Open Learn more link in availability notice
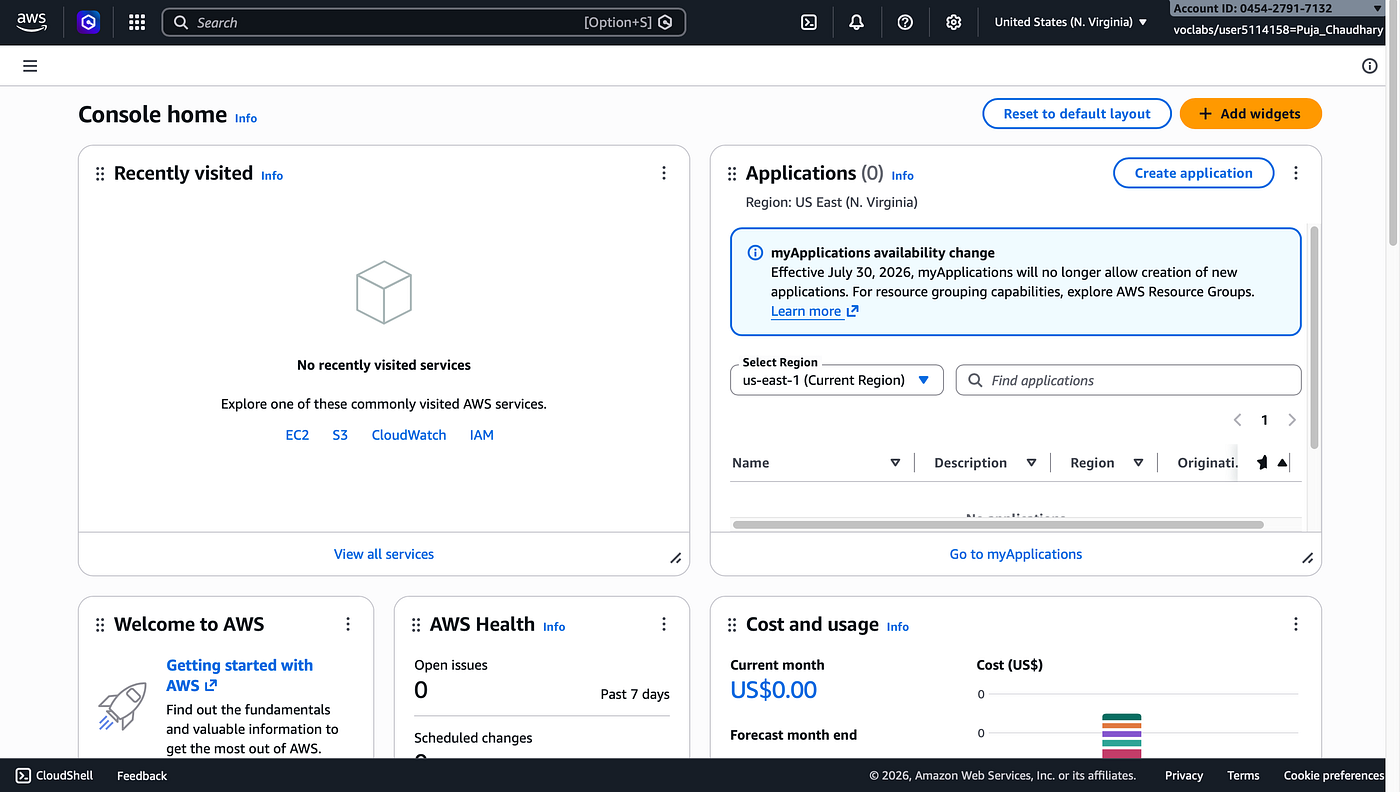Screen dimensions: 1400x792 point(814,311)
